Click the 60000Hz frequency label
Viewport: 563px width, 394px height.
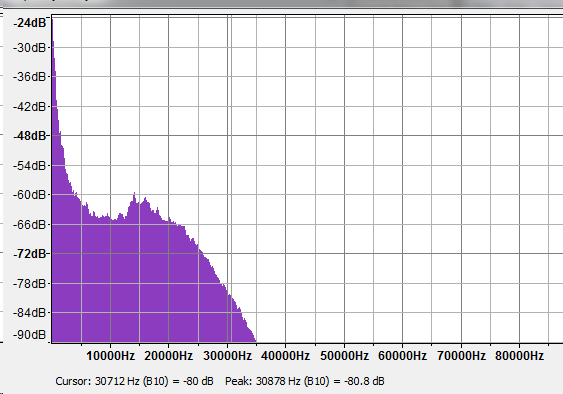point(403,356)
